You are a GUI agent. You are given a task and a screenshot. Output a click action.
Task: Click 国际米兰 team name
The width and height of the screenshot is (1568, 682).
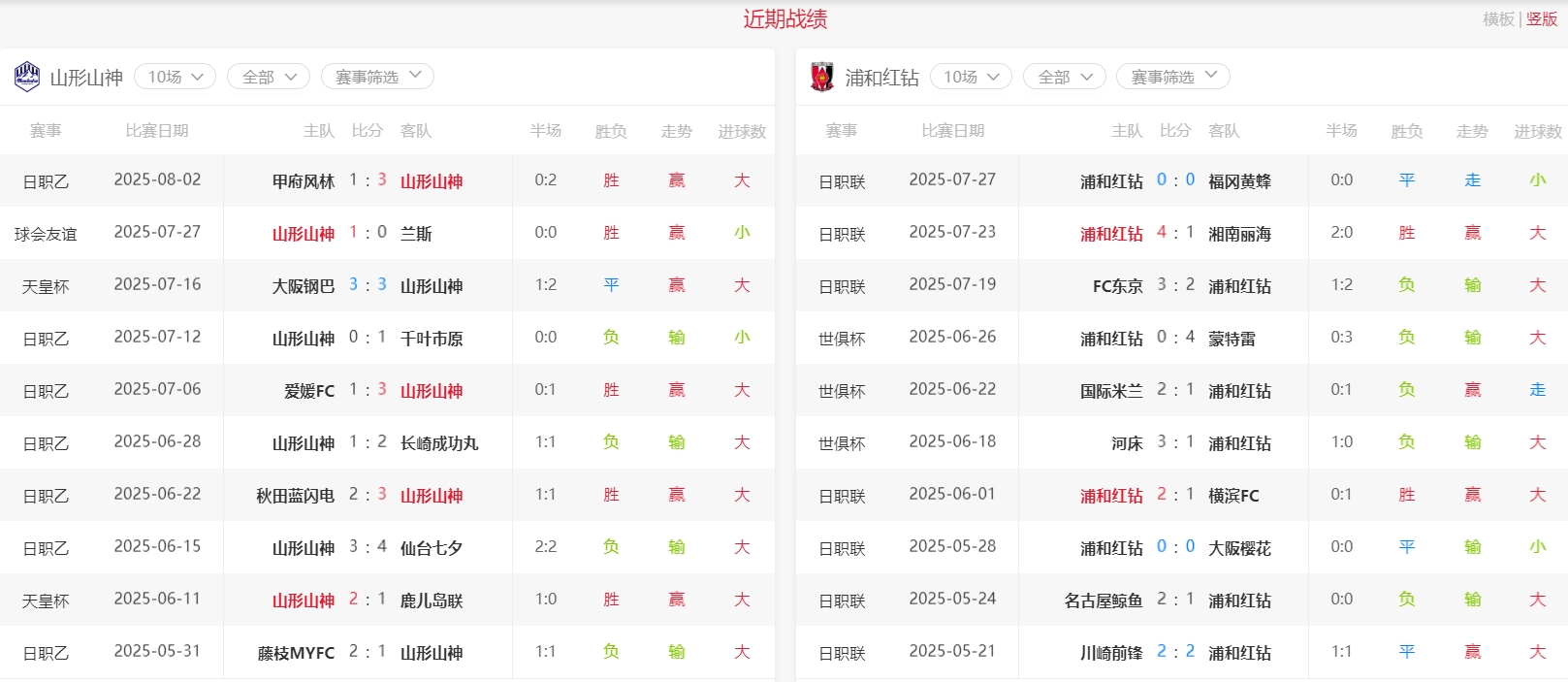click(1111, 391)
